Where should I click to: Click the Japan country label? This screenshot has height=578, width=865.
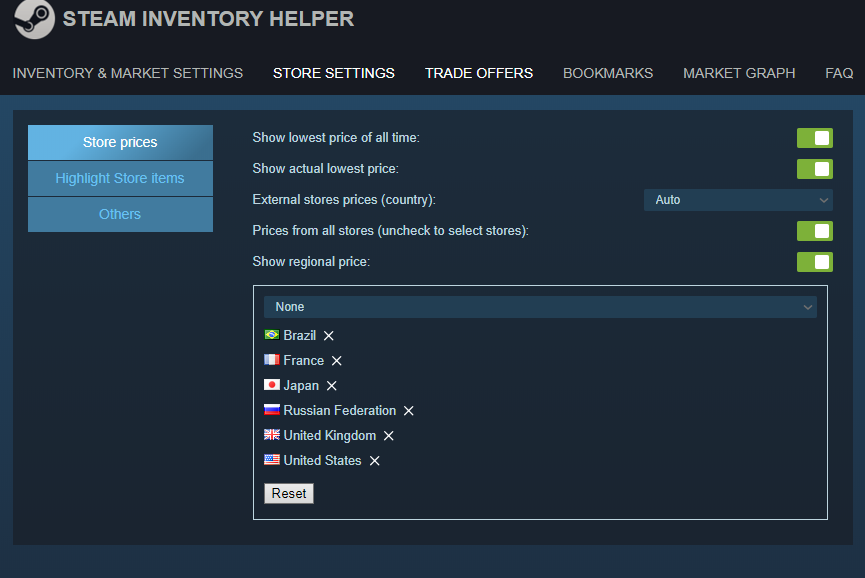pos(301,386)
